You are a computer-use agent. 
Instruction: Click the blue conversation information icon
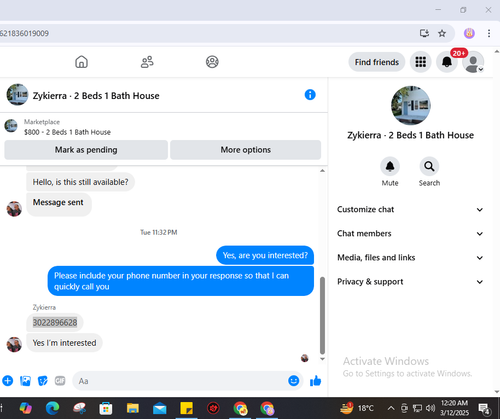point(310,95)
